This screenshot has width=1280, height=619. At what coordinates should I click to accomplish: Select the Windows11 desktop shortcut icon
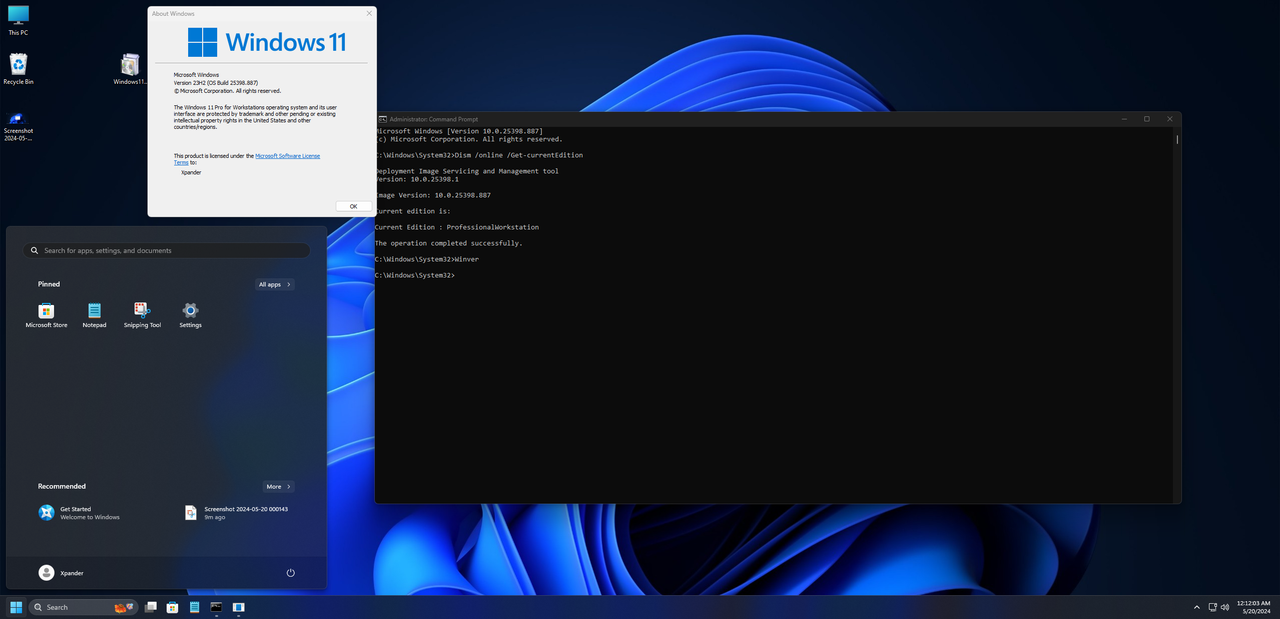coord(130,68)
